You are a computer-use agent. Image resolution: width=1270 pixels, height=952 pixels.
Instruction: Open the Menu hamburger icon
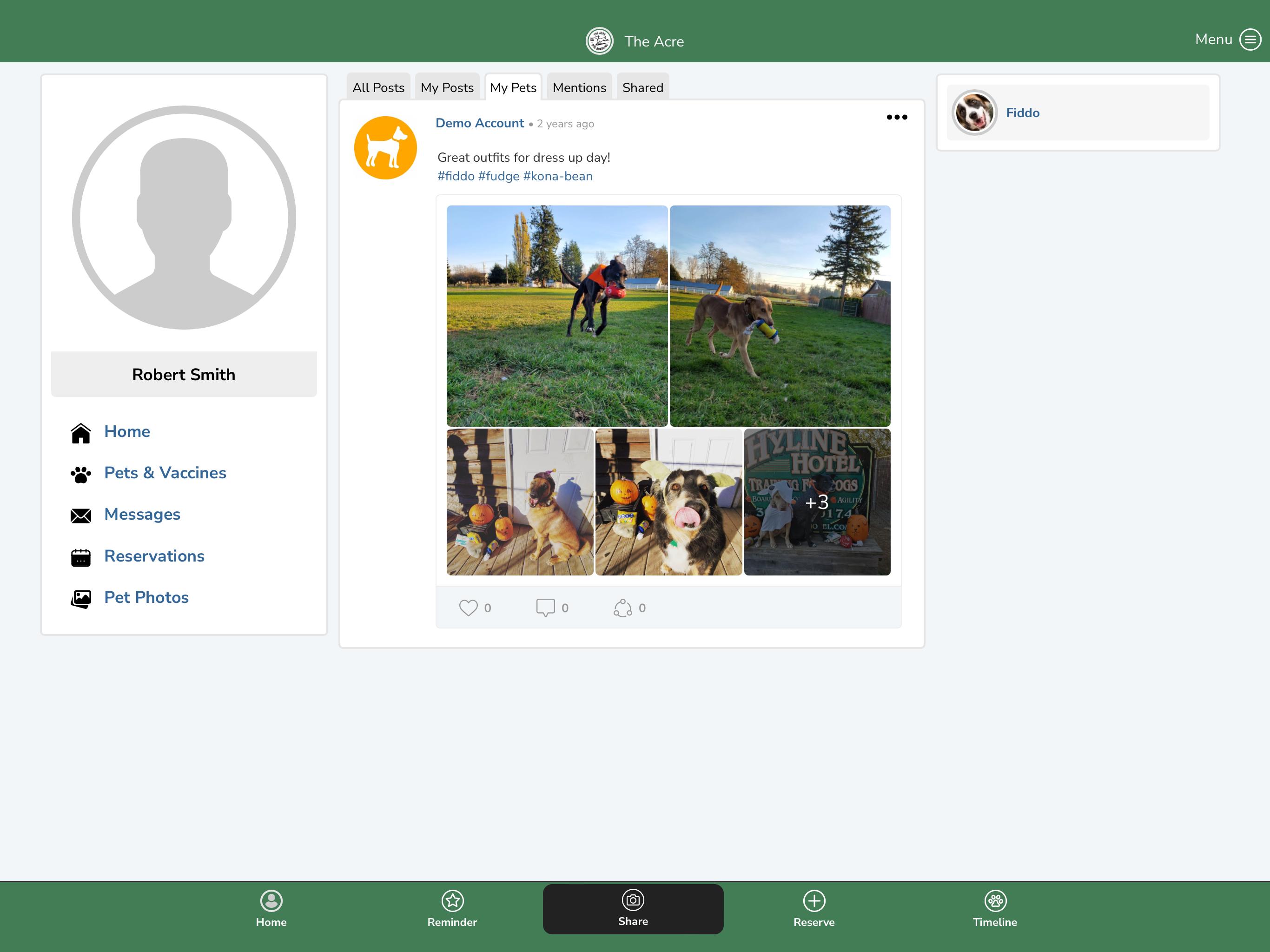[x=1250, y=40]
